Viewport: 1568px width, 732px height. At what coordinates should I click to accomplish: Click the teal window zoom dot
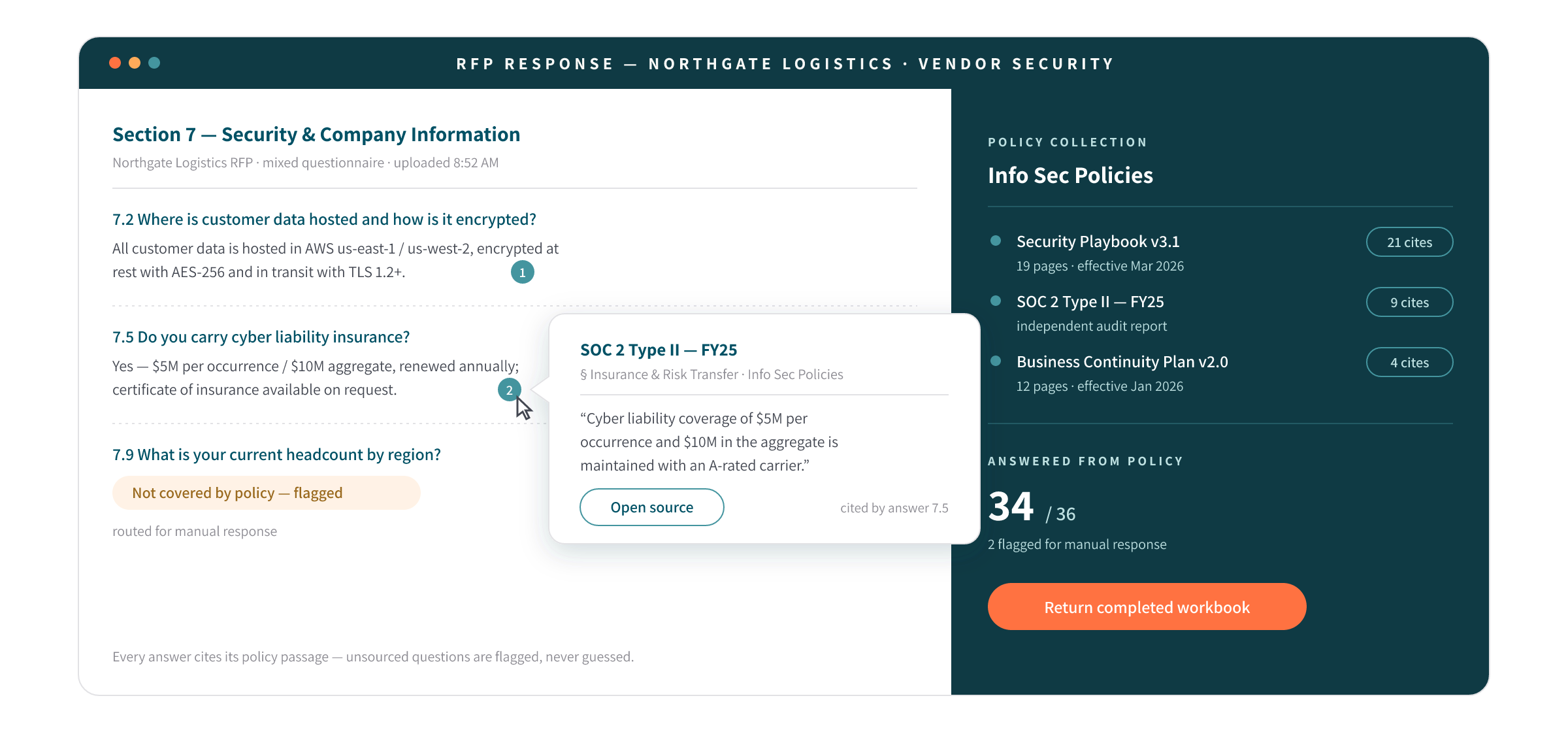(154, 63)
